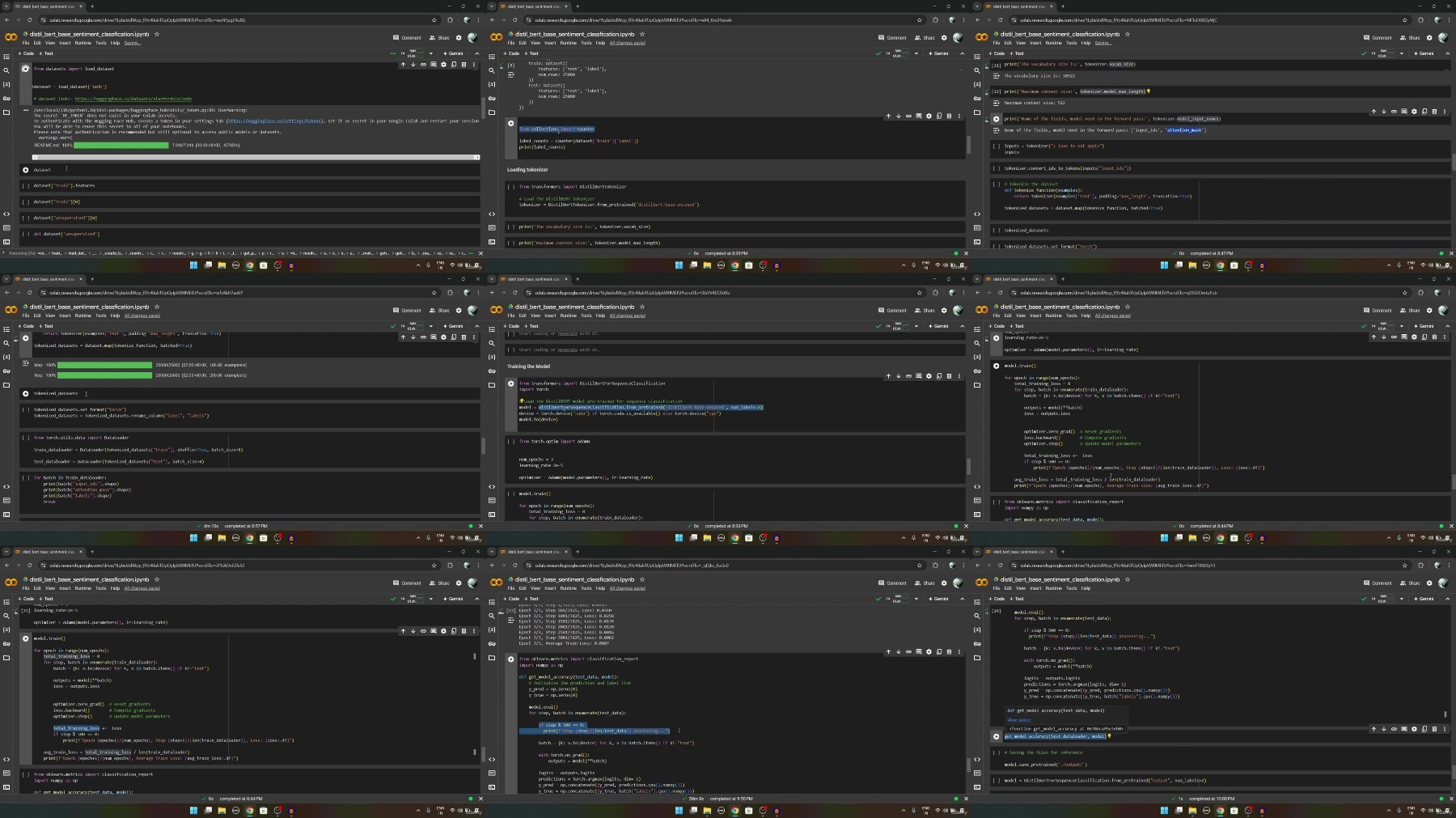
Task: Open new tab plus in middle-right browser window
Action: coord(1063,279)
